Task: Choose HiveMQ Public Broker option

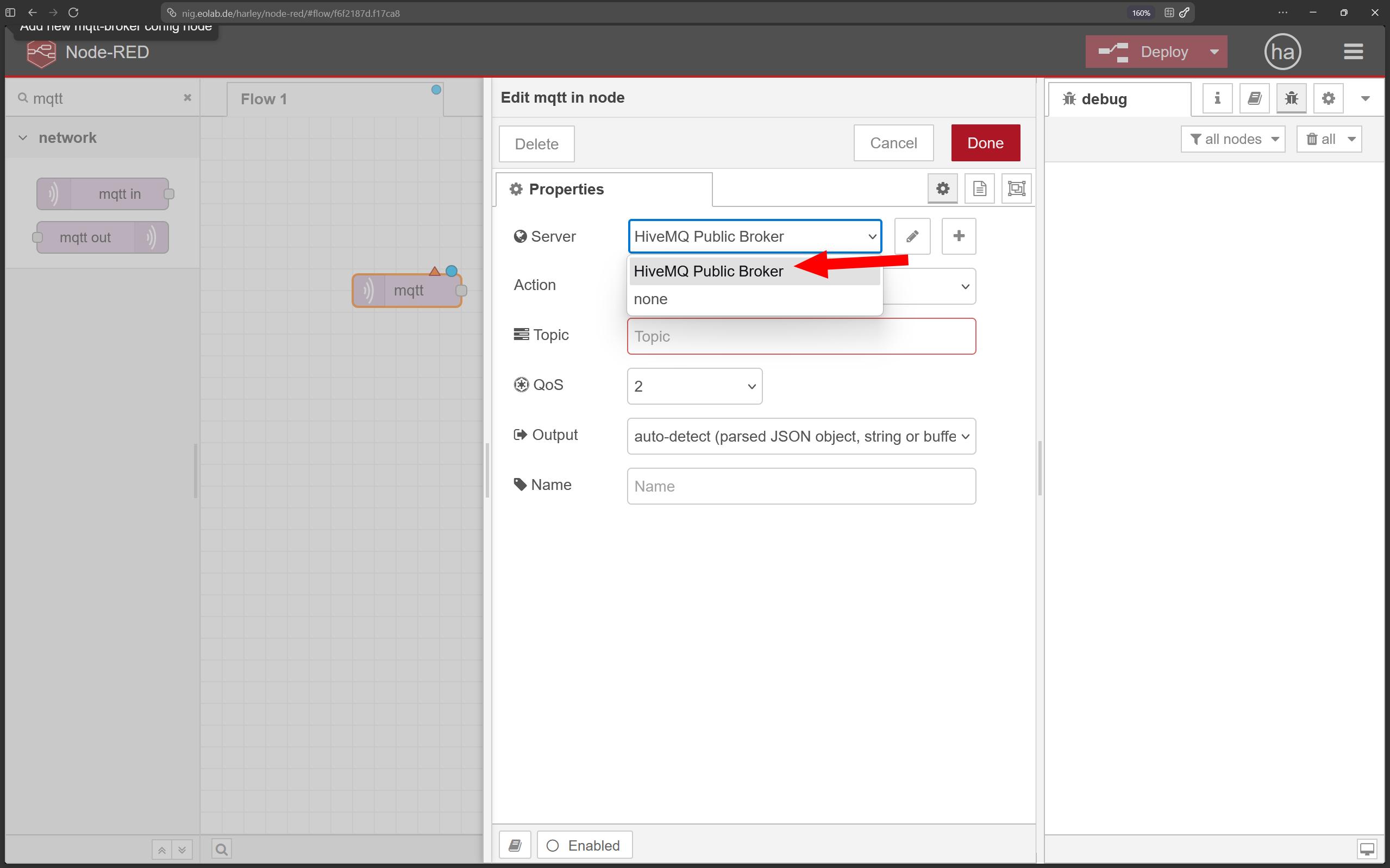Action: tap(754, 271)
